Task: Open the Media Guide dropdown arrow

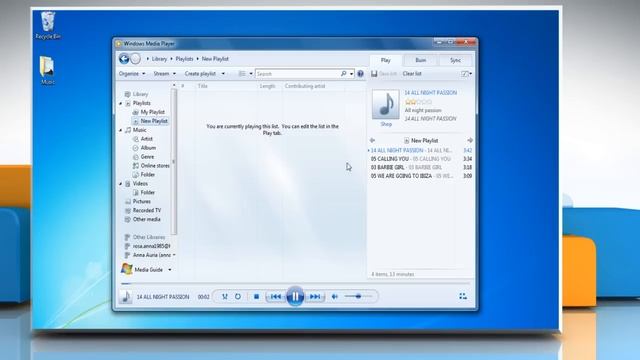Action: click(170, 270)
